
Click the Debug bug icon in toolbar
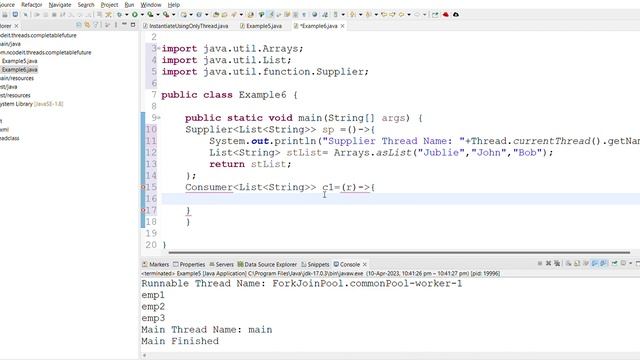120,14
